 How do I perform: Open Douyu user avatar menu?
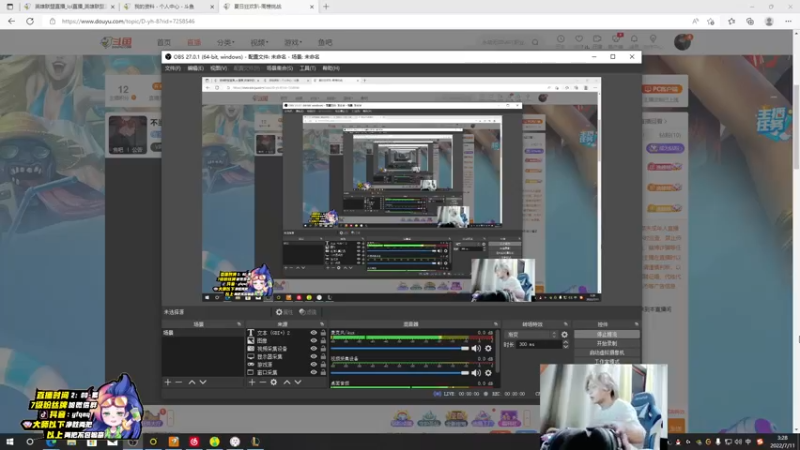682,42
